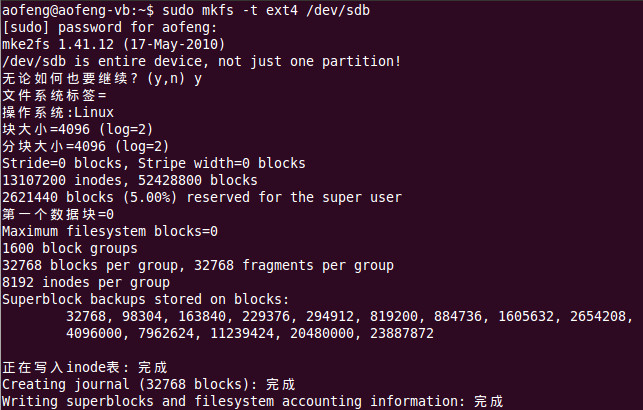Click the 32768 blocks per group line
The height and width of the screenshot is (410, 643).
[198, 265]
